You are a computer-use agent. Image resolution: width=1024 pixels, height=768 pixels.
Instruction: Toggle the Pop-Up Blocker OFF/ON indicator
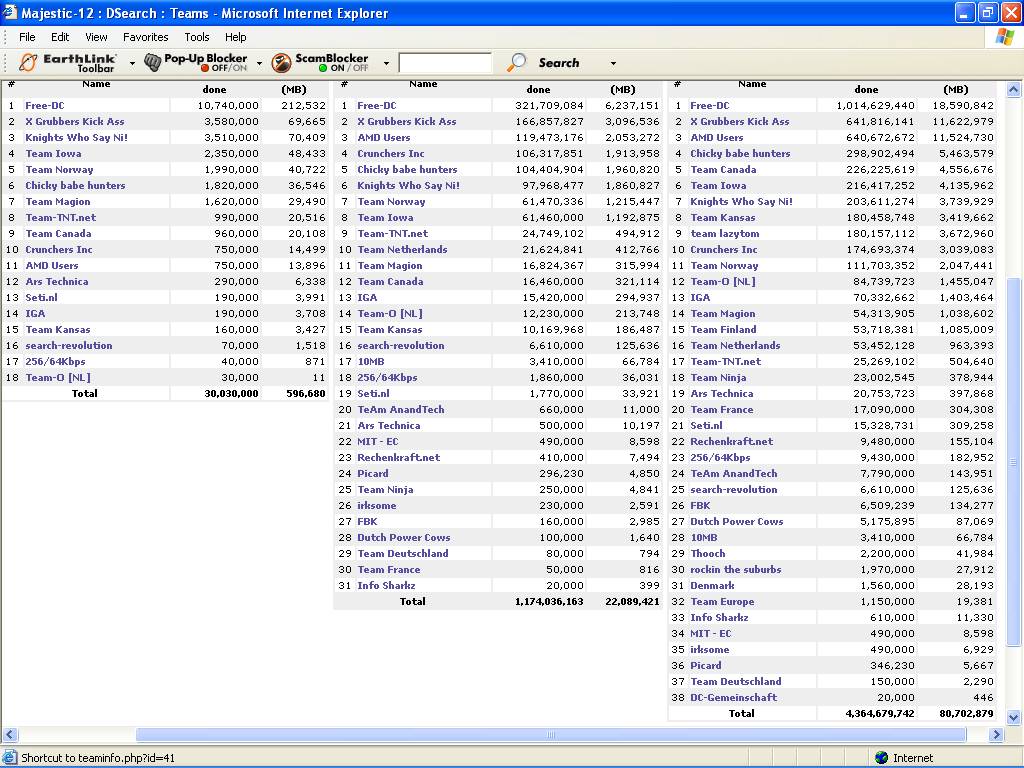tap(224, 68)
